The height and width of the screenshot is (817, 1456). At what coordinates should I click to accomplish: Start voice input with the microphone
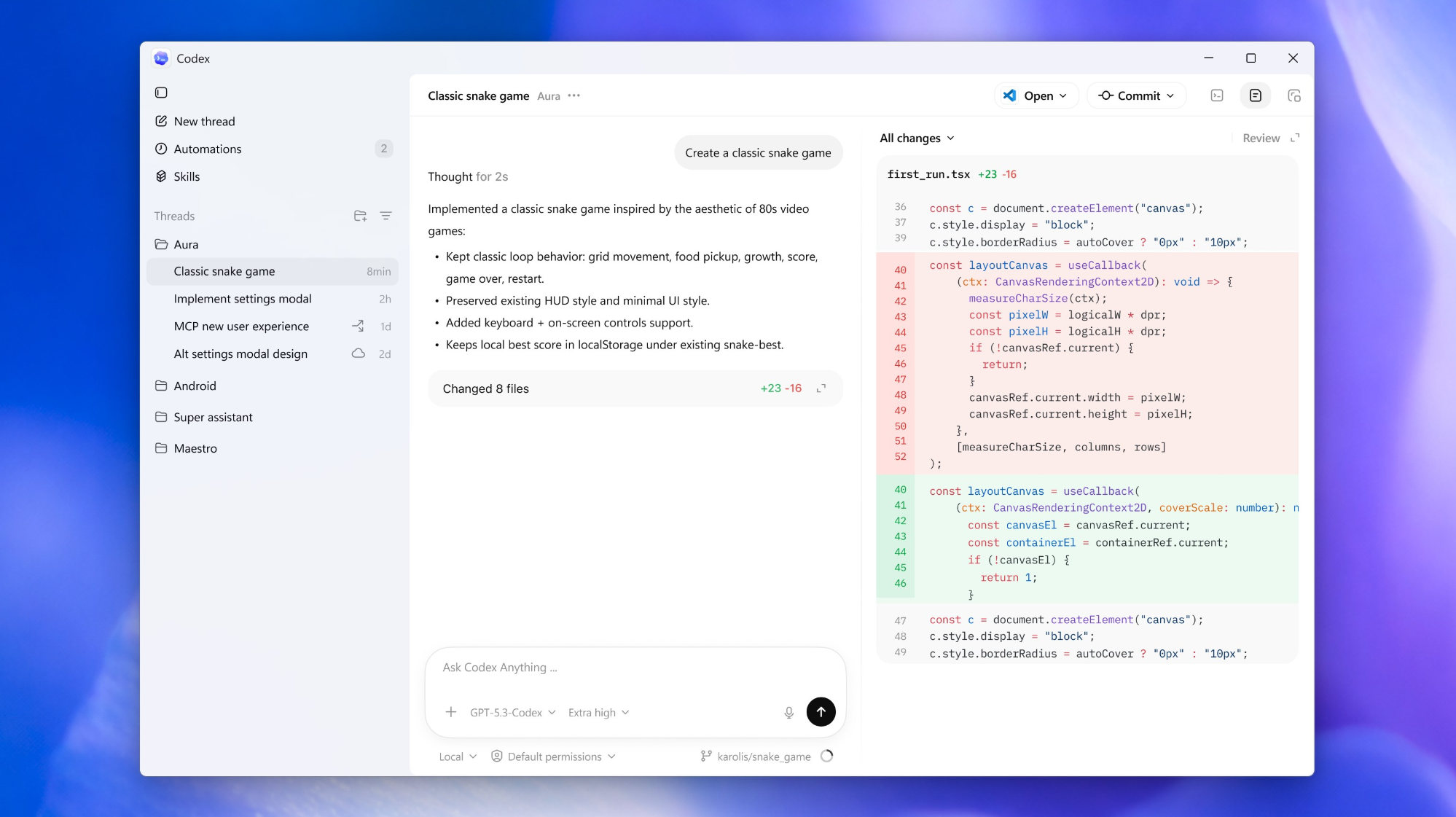point(788,712)
